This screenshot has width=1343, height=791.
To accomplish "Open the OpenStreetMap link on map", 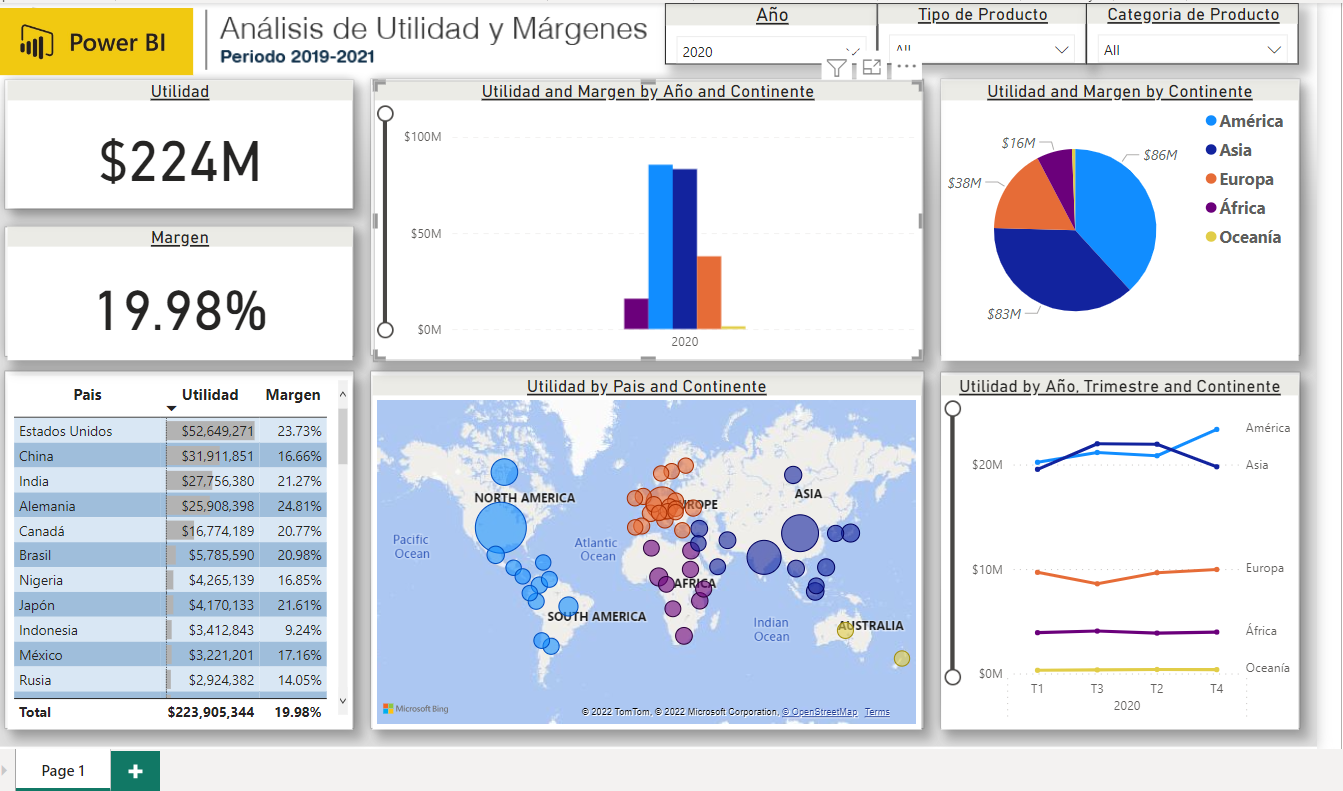I will (x=819, y=712).
